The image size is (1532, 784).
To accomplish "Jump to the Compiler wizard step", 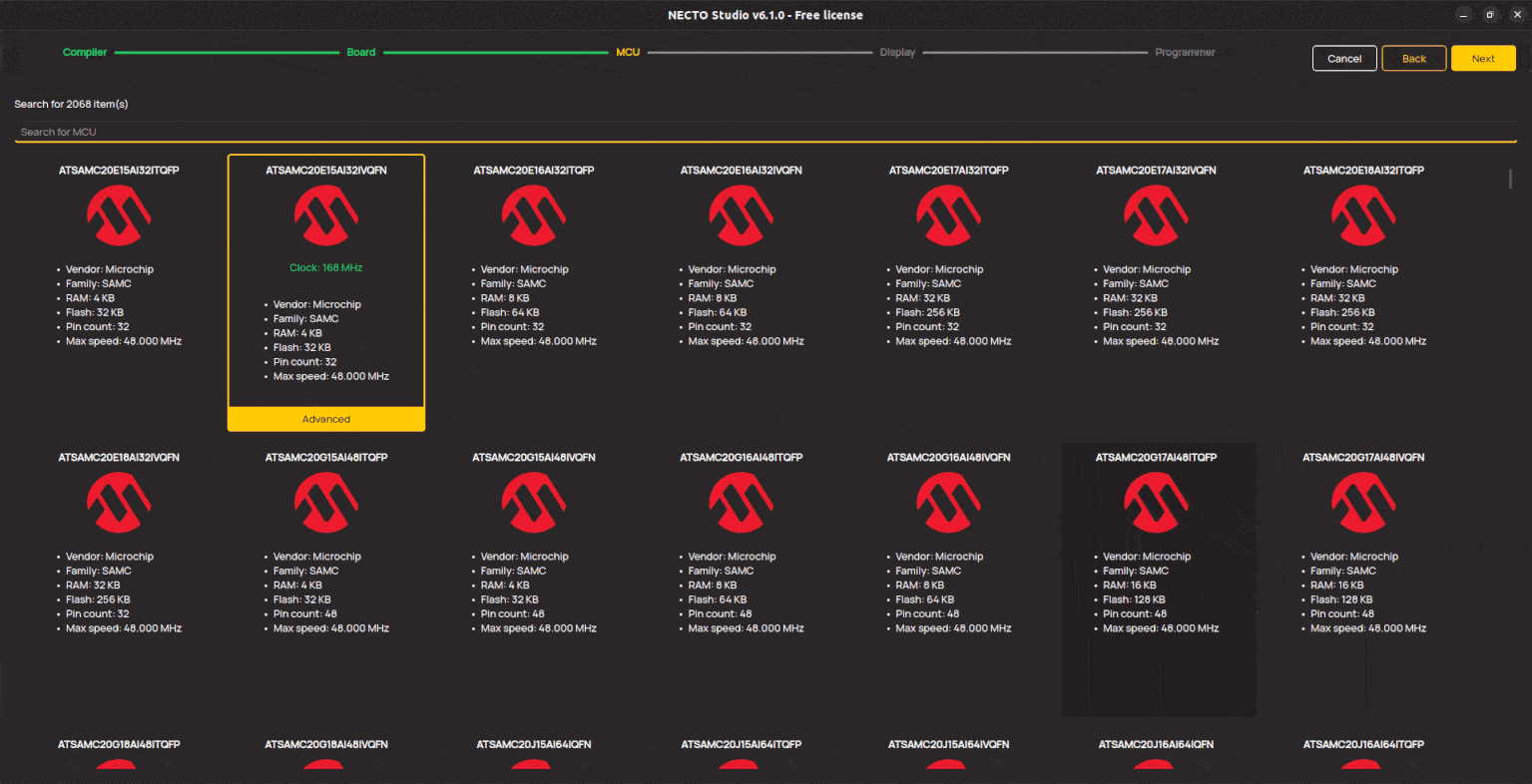I will (85, 52).
